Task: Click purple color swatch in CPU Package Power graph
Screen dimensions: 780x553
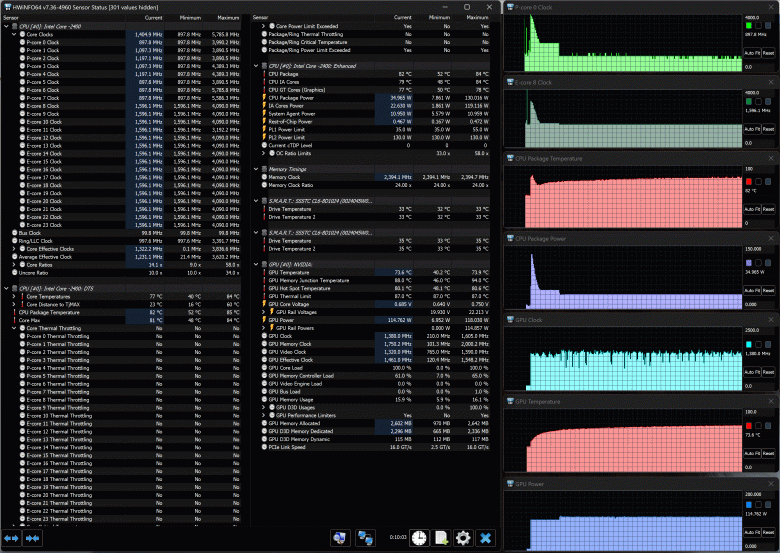Action: (x=749, y=263)
